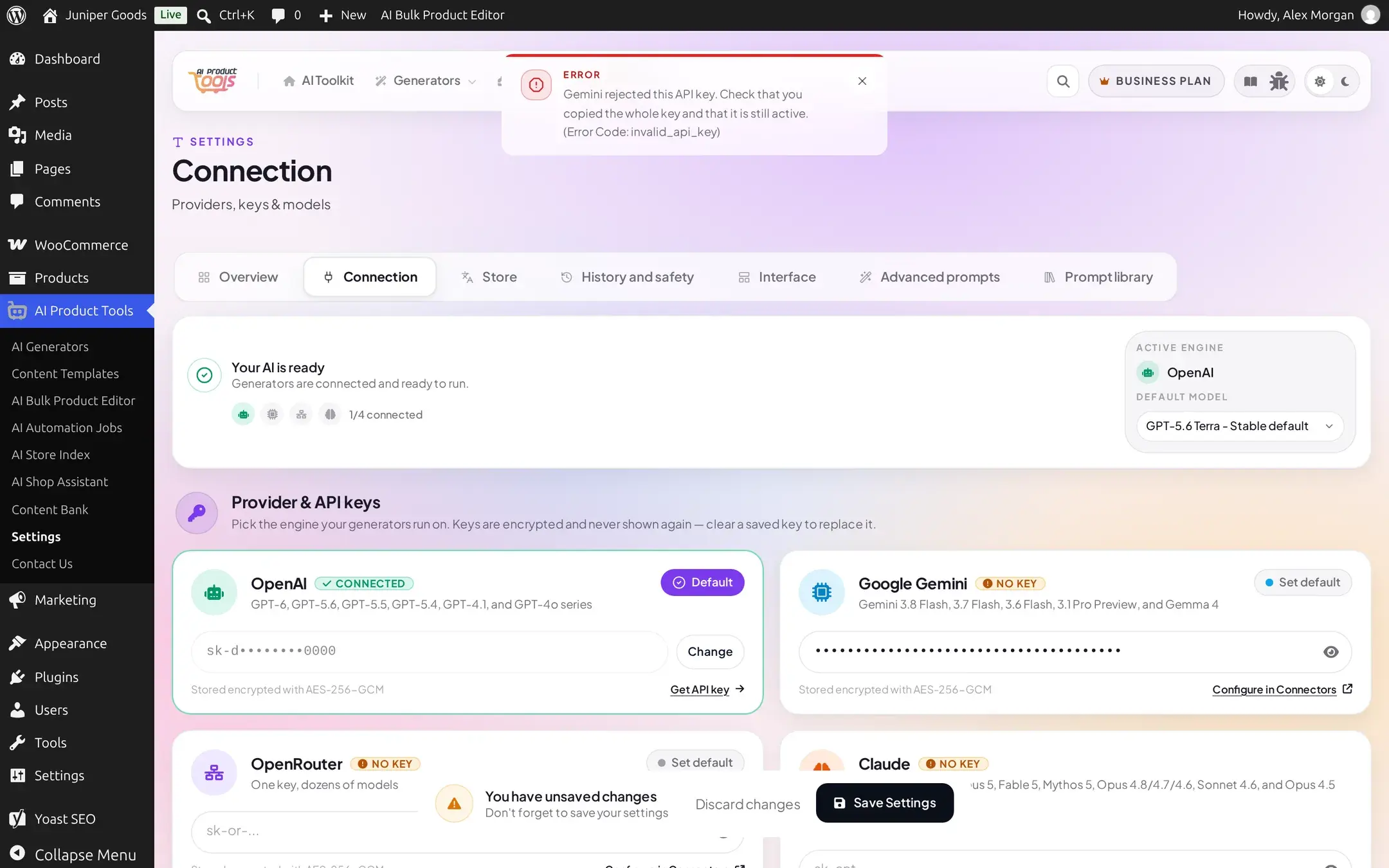The height and width of the screenshot is (868, 1389).
Task: Switch to light mode sun icon
Action: 1320,81
